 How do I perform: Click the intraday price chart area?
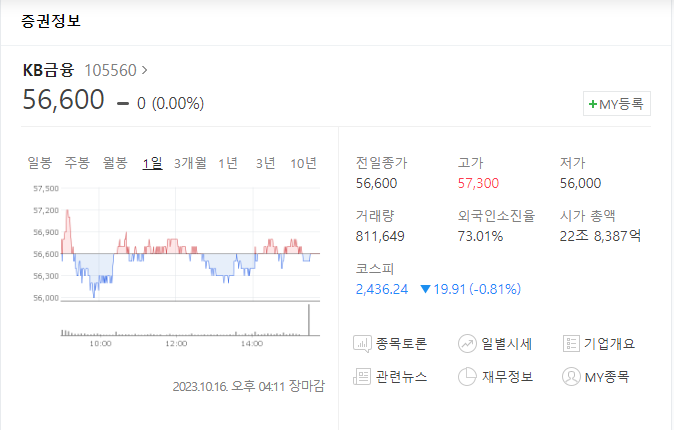190,244
